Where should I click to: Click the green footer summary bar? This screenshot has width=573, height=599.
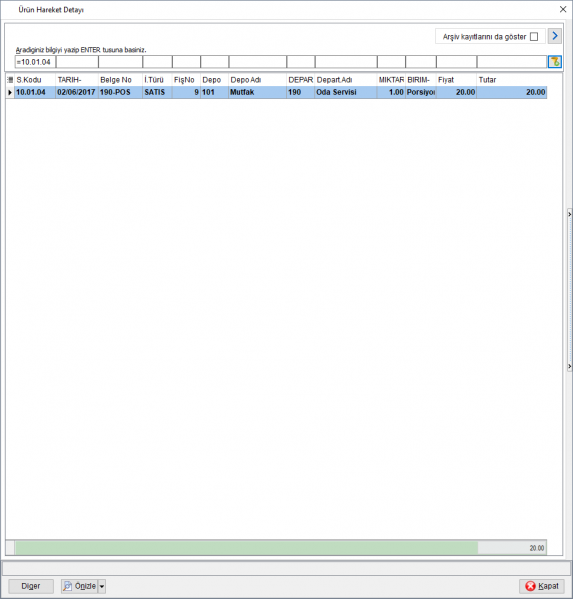click(x=246, y=547)
